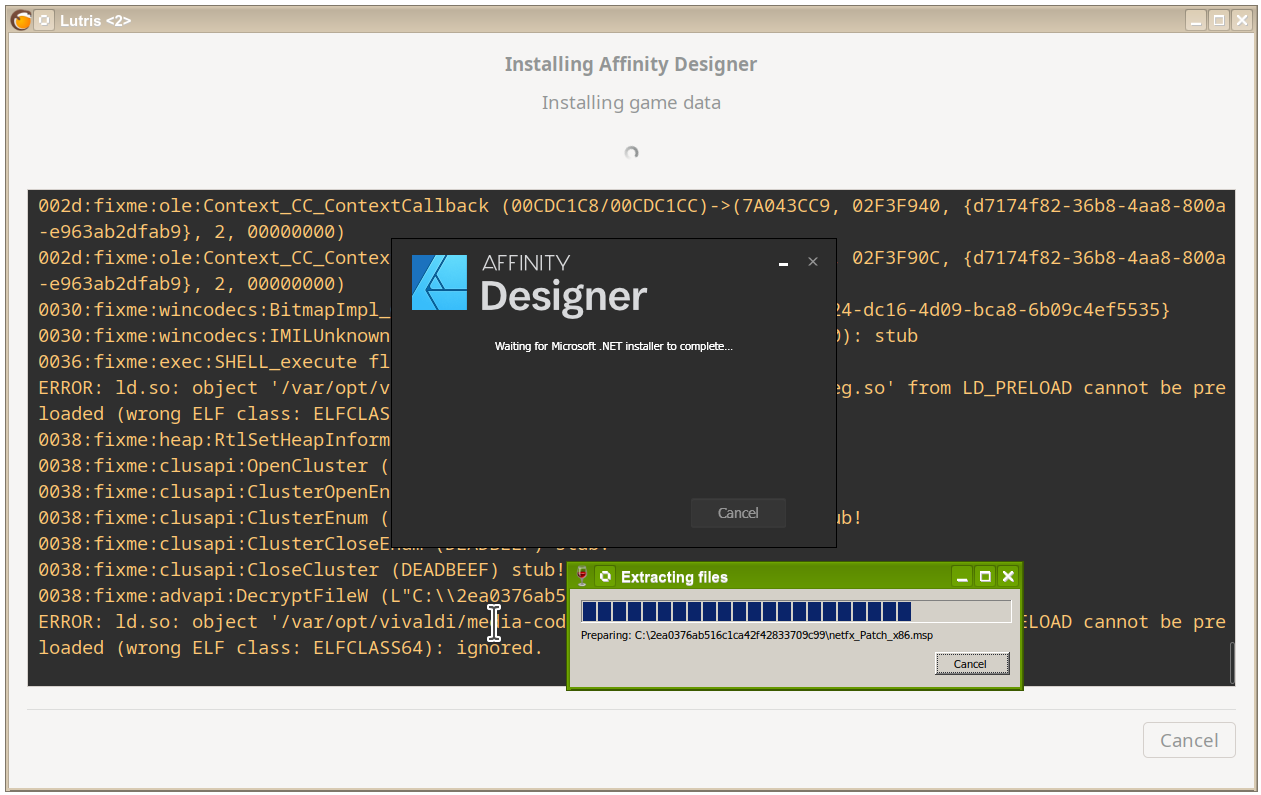Viewport: 1261px width, 795px height.
Task: Close the Extracting files window
Action: click(x=1008, y=577)
